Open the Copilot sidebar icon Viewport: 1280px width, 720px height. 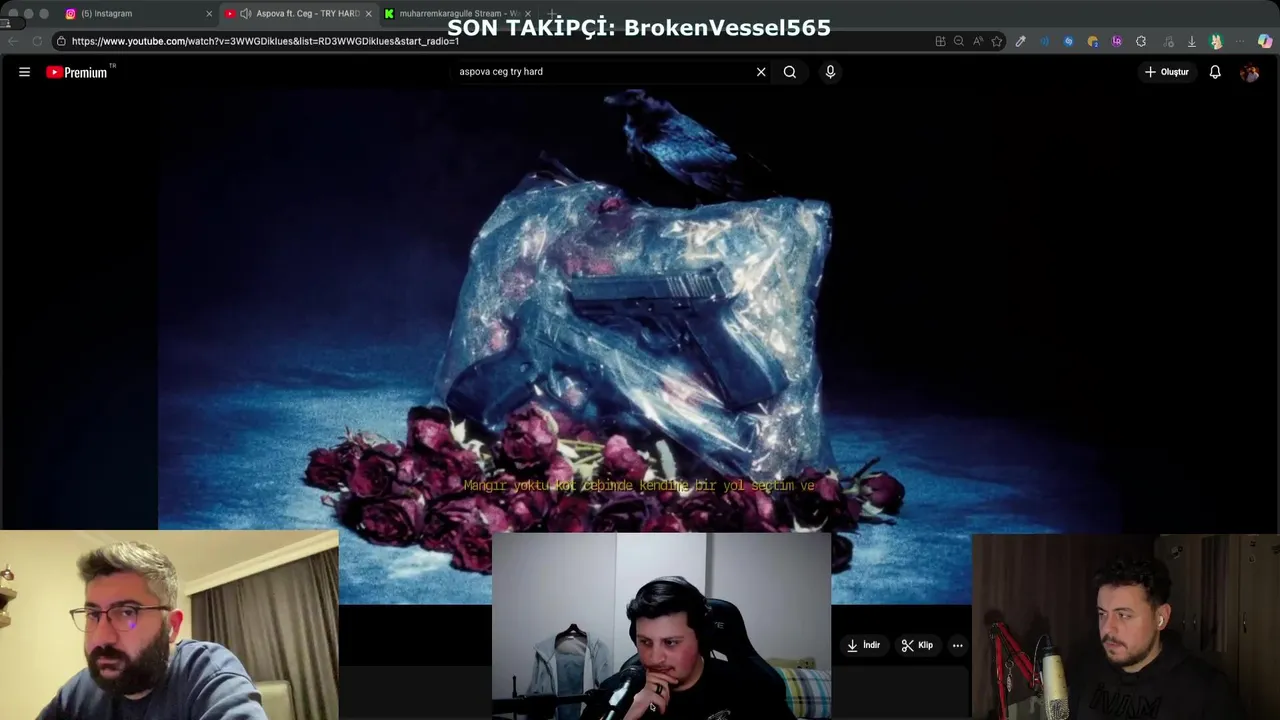pos(1265,41)
